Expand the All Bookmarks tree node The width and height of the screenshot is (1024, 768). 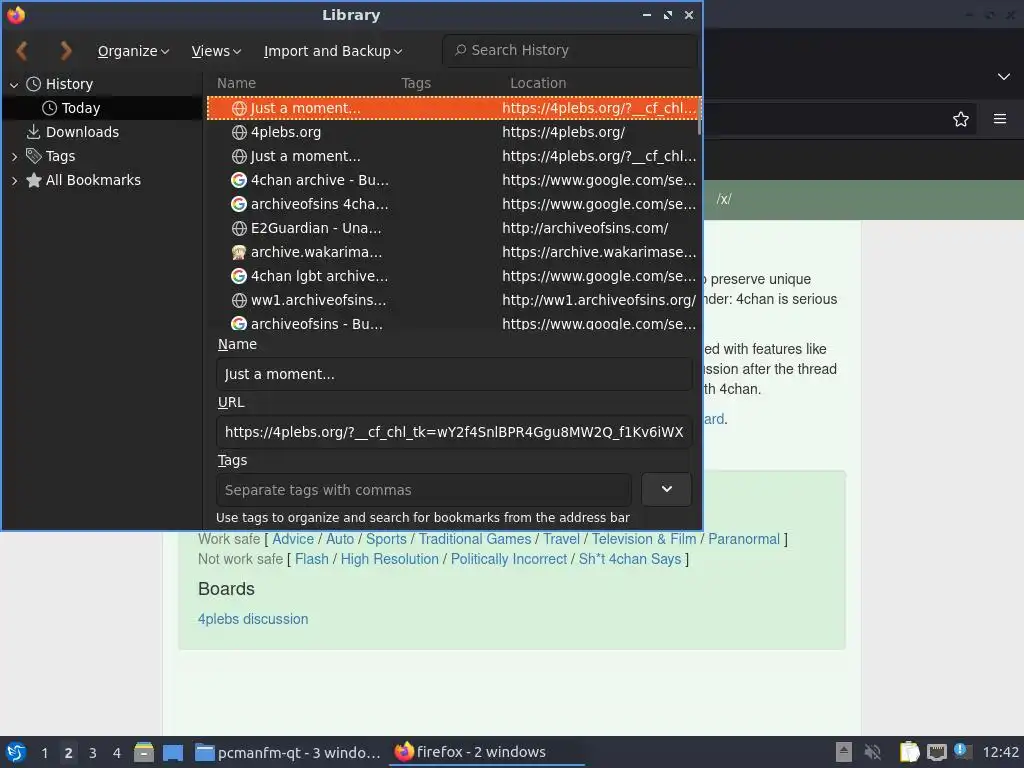point(14,181)
